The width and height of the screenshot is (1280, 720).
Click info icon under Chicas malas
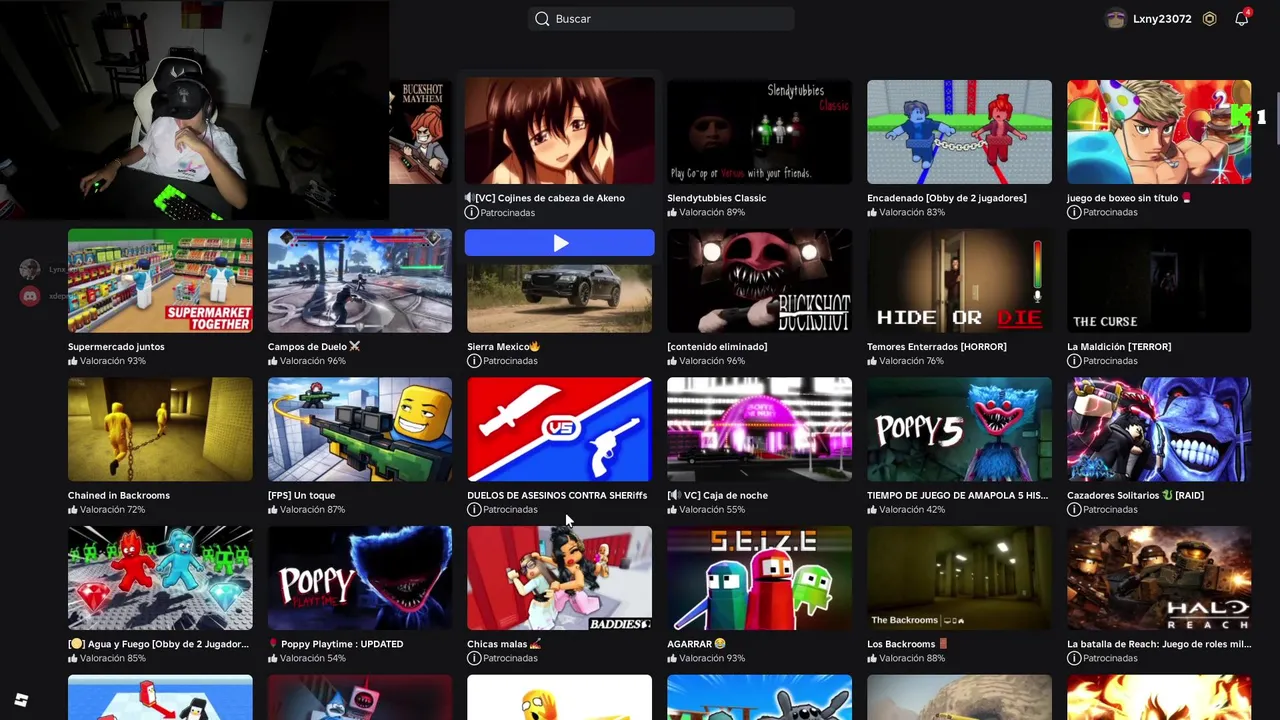[474, 659]
